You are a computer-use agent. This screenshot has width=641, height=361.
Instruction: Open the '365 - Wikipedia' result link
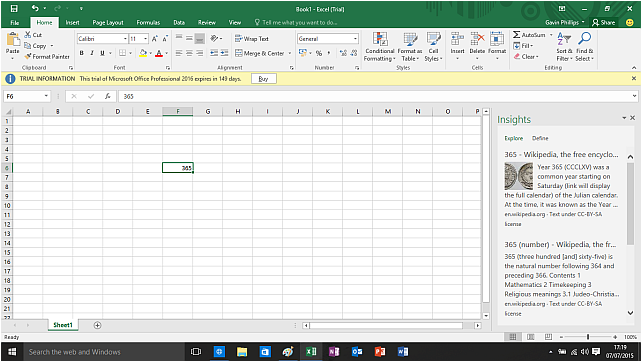click(x=561, y=155)
